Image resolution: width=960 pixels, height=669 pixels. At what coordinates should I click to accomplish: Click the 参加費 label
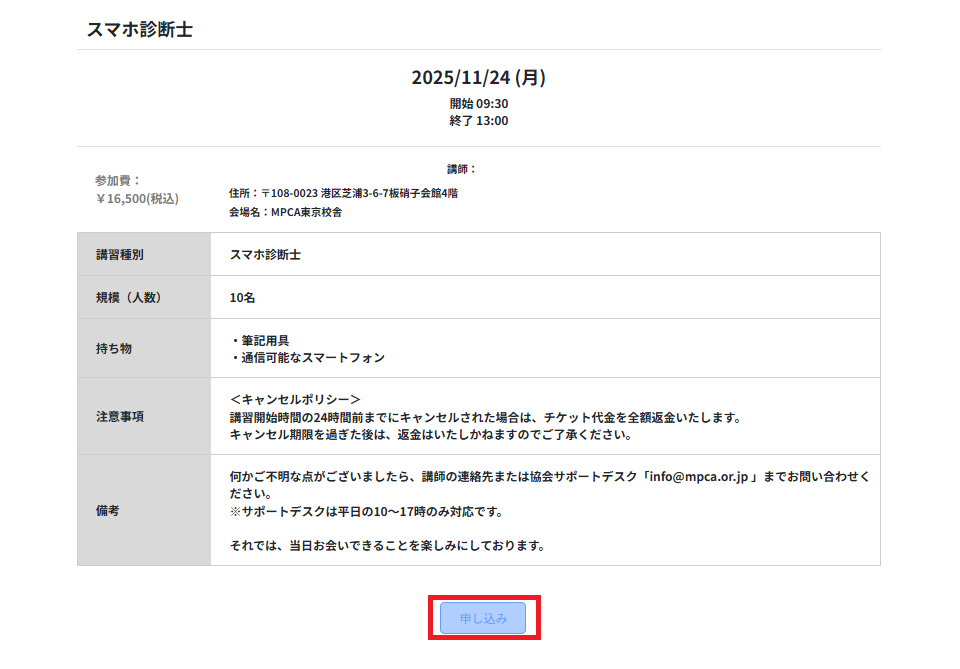tap(118, 180)
